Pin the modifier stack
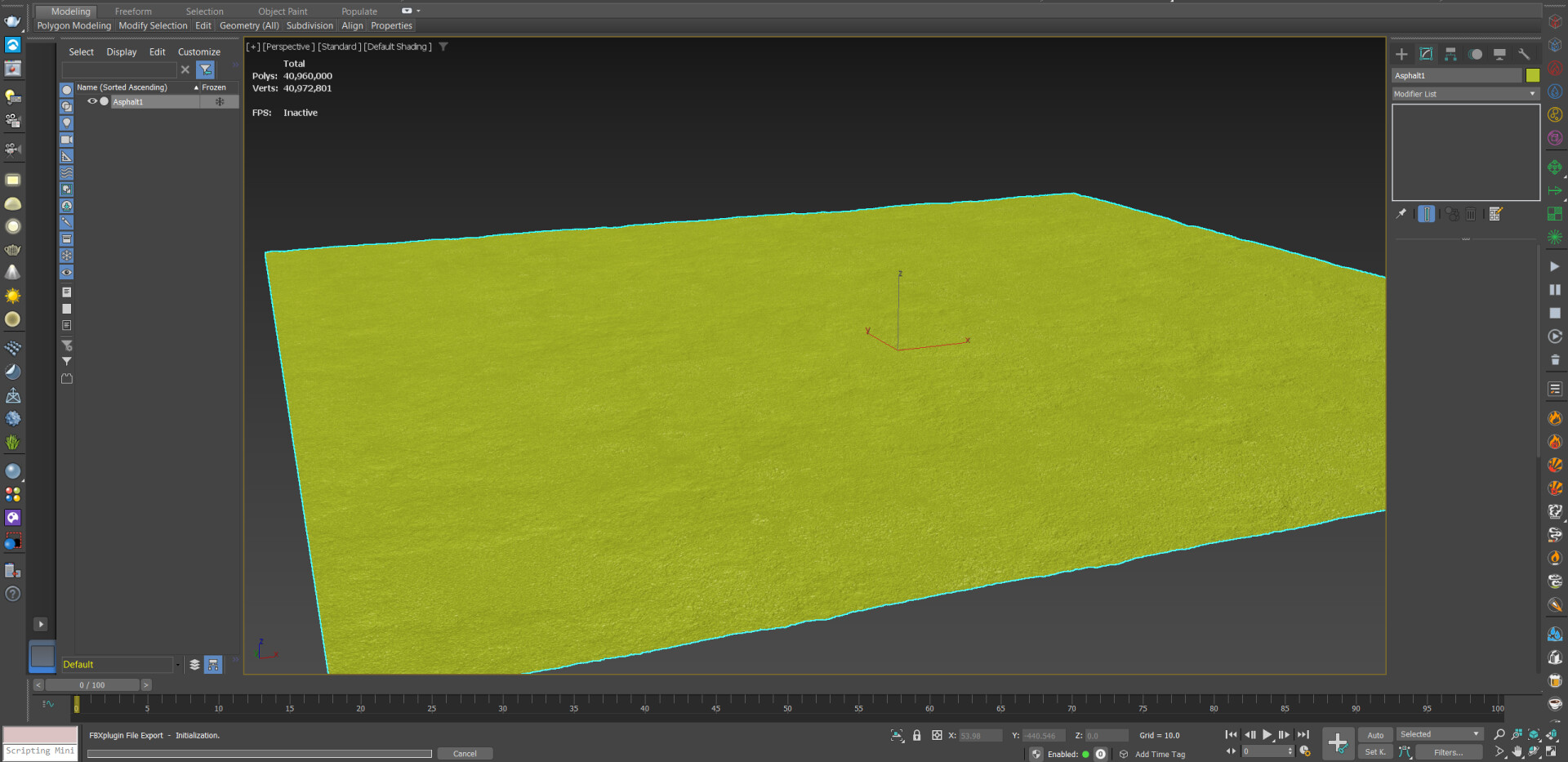 click(1401, 214)
